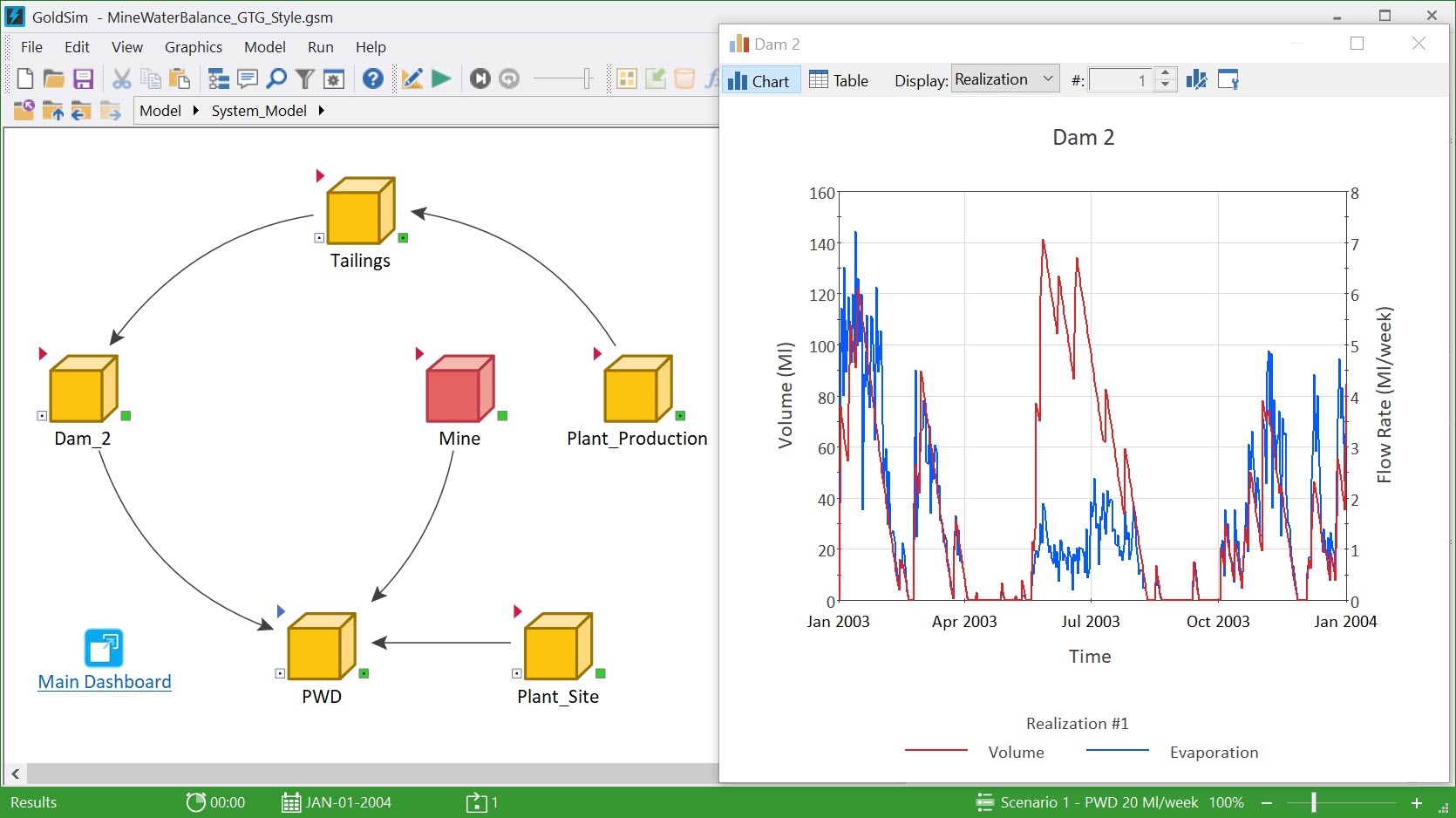Expand Dam_2 input port box
Screen dimensions: 1456x818
42,416
